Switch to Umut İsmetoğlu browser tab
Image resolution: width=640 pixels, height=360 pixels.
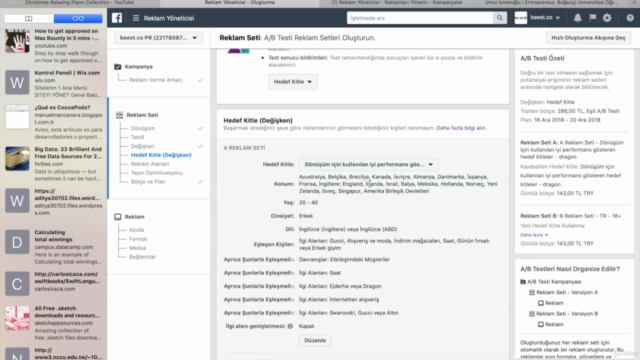551,3
